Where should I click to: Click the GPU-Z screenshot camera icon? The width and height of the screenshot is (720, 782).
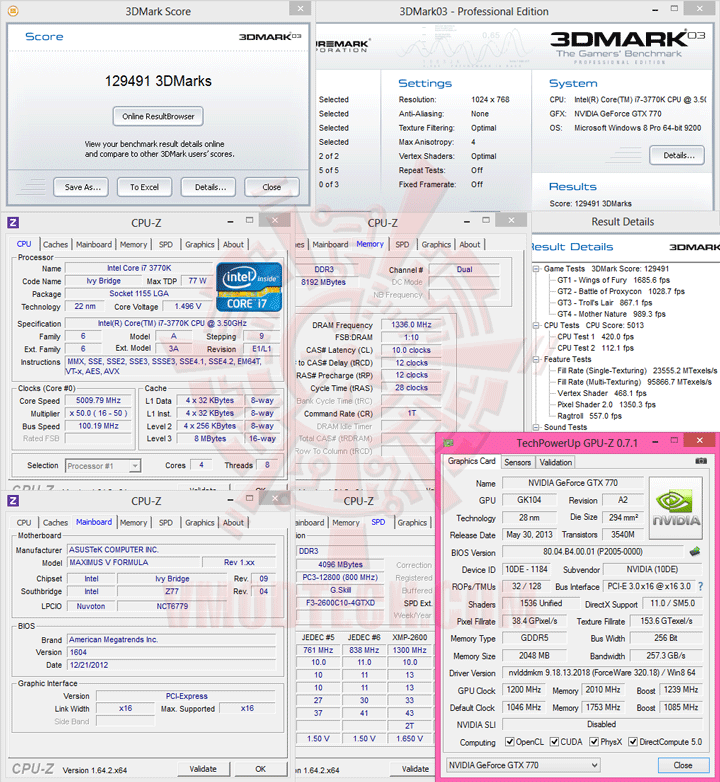pyautogui.click(x=701, y=461)
